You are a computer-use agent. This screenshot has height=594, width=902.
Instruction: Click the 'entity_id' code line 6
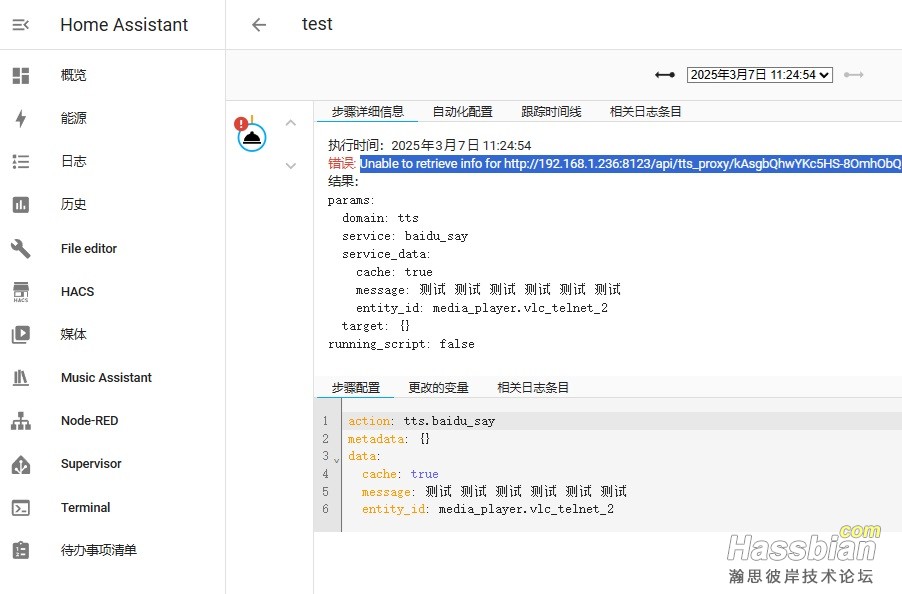(x=488, y=509)
